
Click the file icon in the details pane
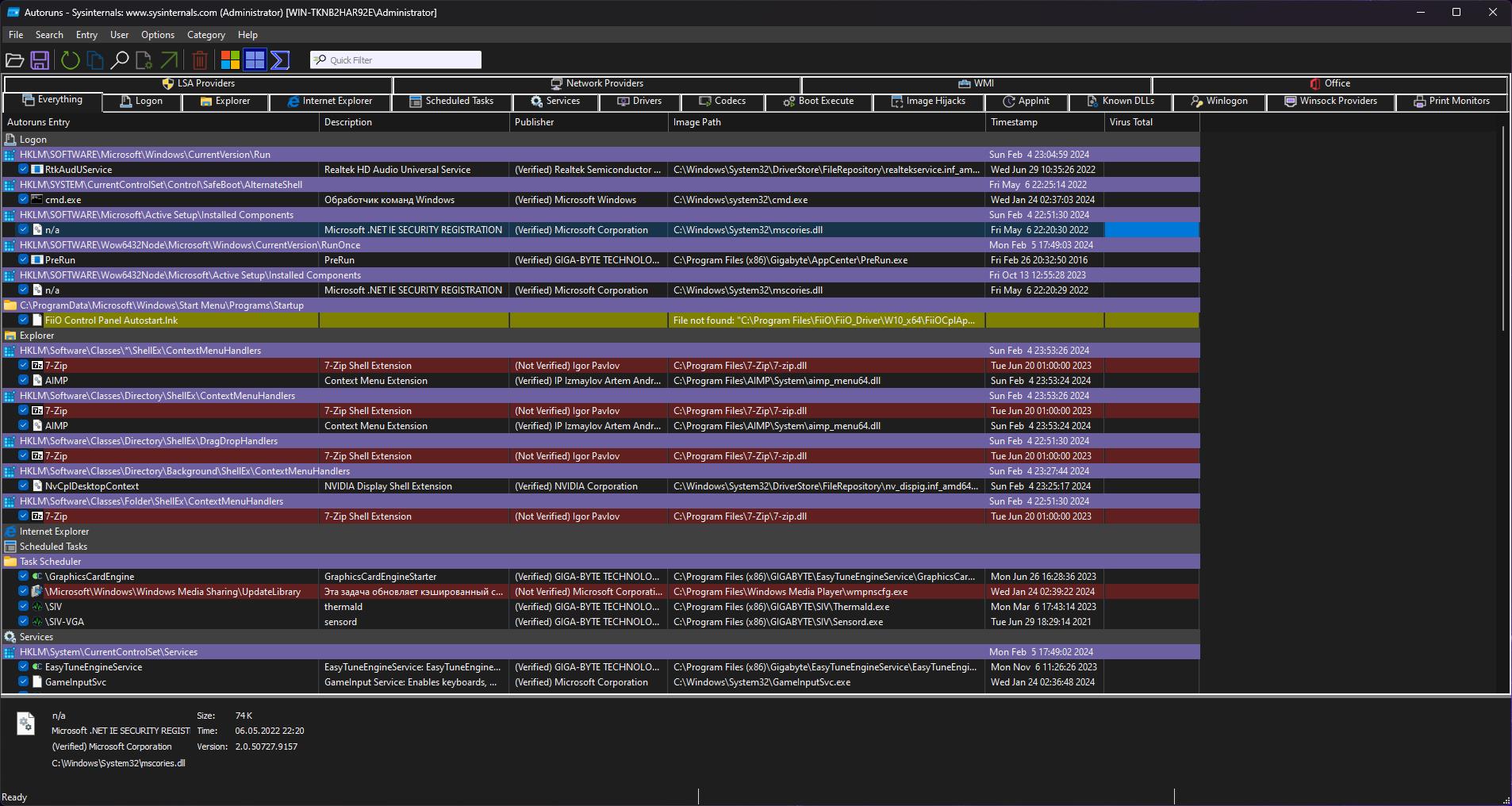pyautogui.click(x=26, y=723)
